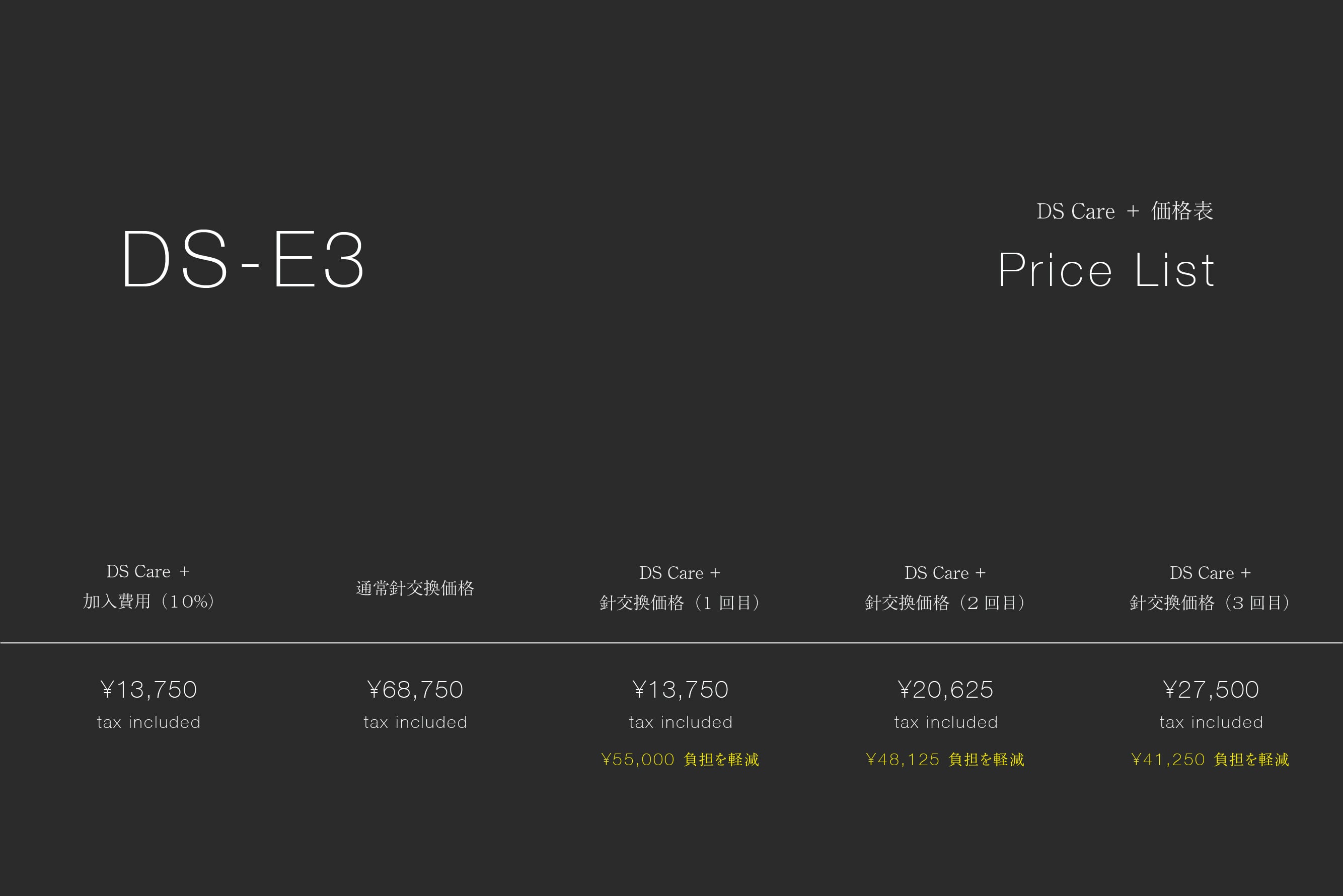Click tax included under ¥20,625
The image size is (1343, 896).
pos(946,722)
